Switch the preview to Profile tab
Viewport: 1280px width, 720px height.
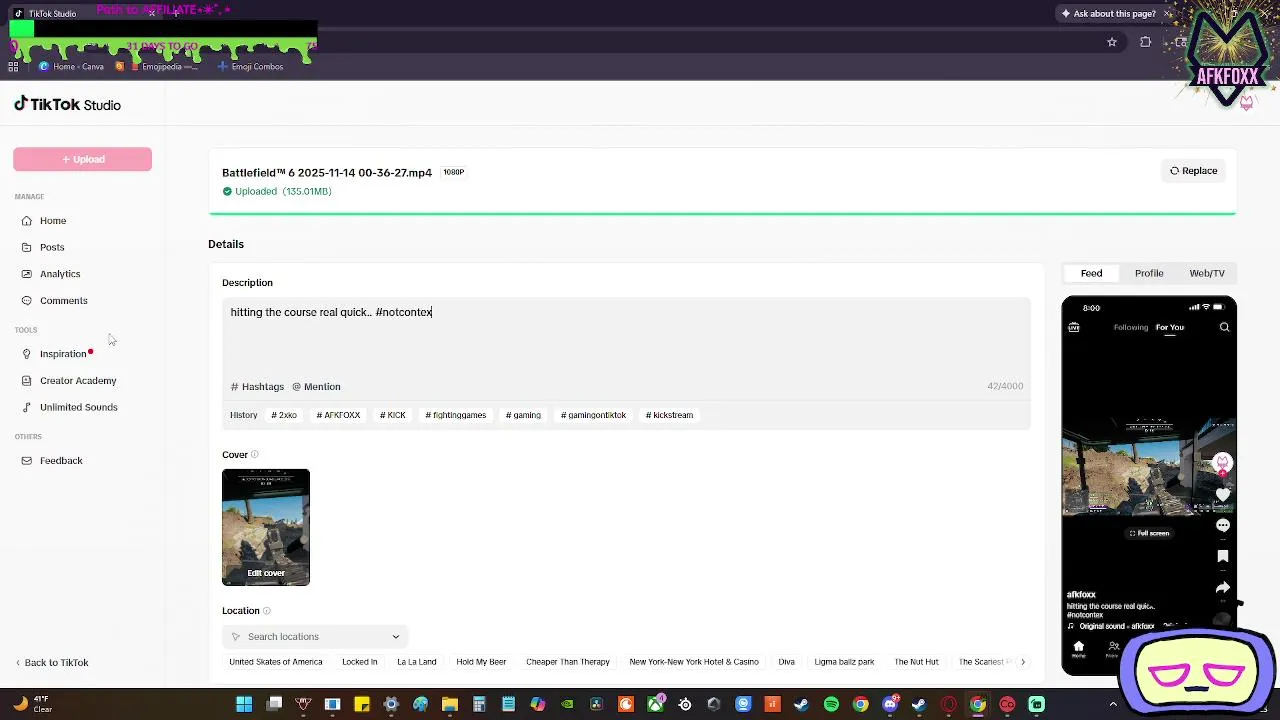pos(1149,273)
